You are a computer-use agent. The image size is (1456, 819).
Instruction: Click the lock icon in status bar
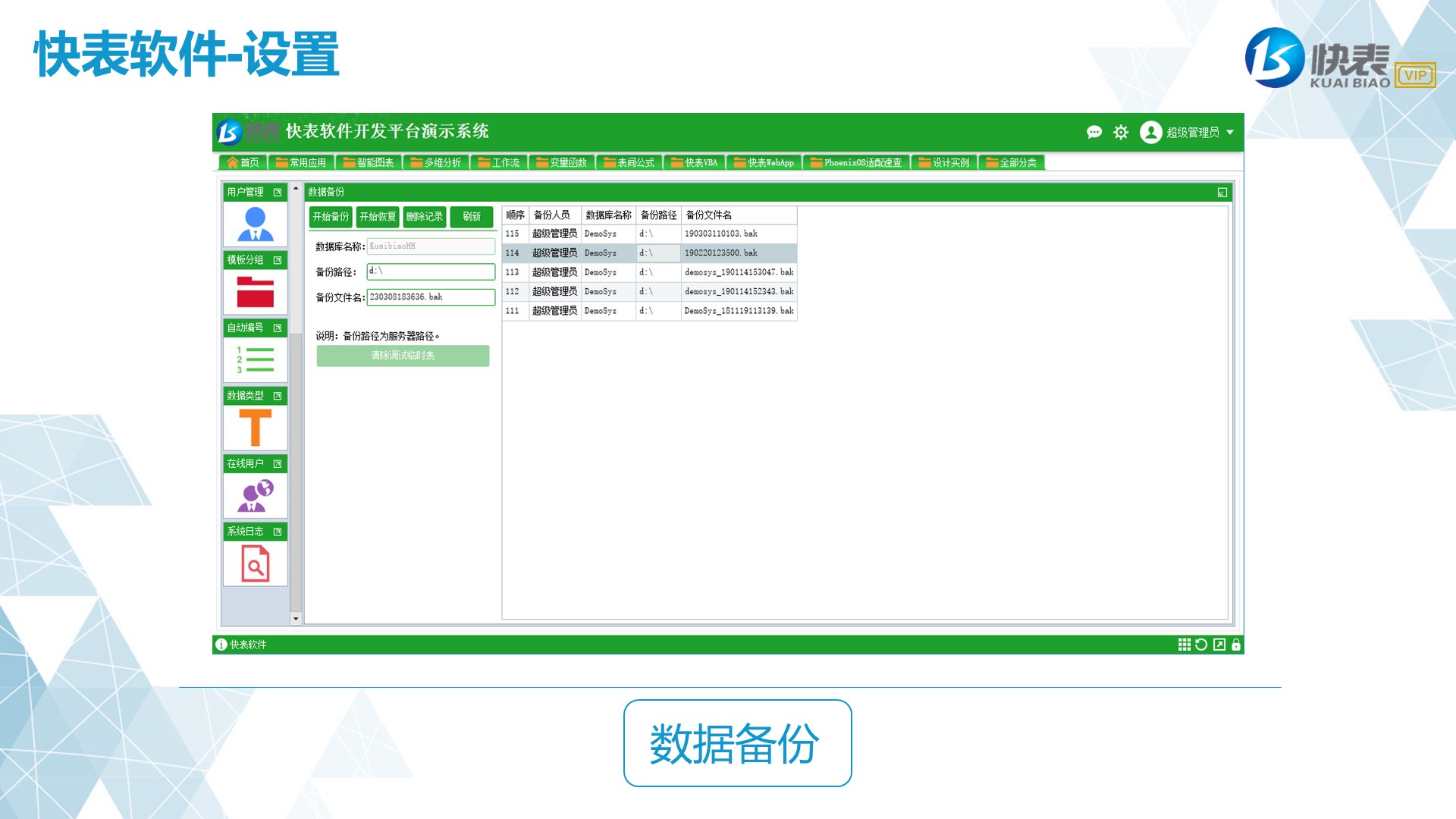click(x=1236, y=645)
